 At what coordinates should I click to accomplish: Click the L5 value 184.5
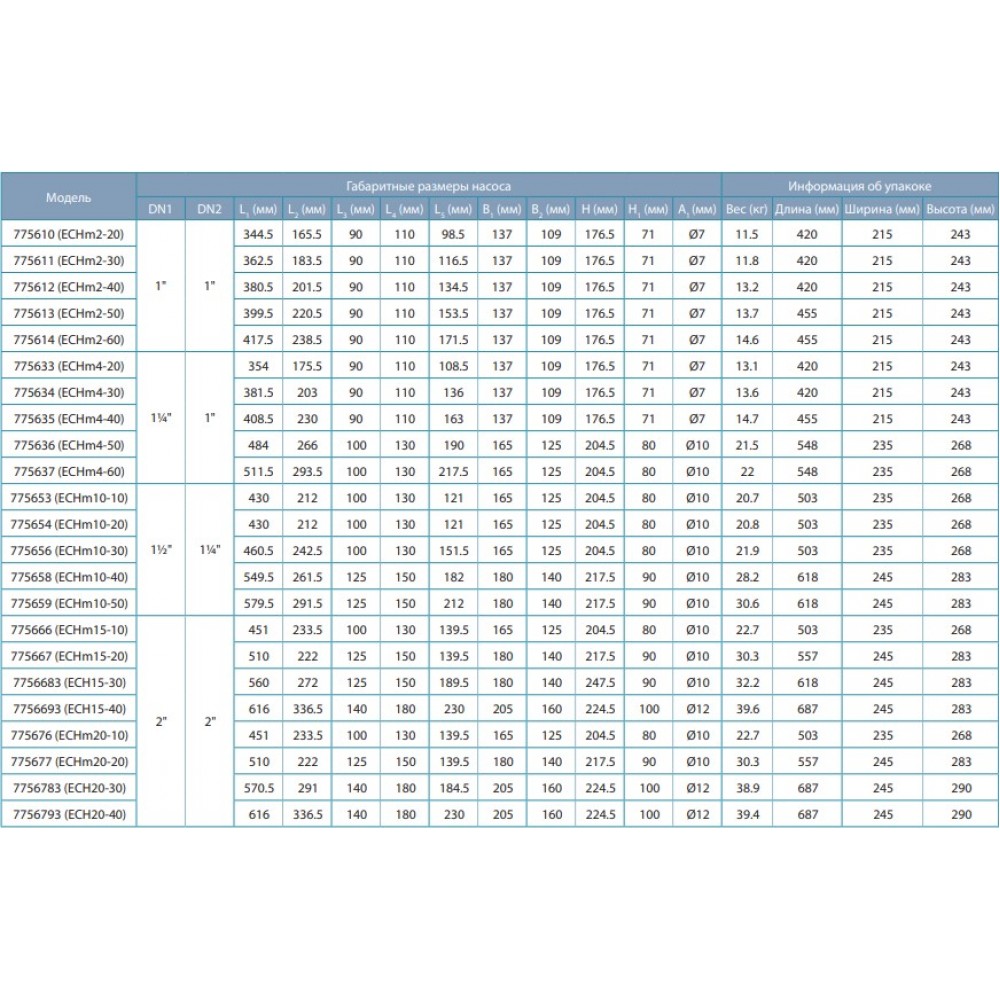click(x=453, y=788)
